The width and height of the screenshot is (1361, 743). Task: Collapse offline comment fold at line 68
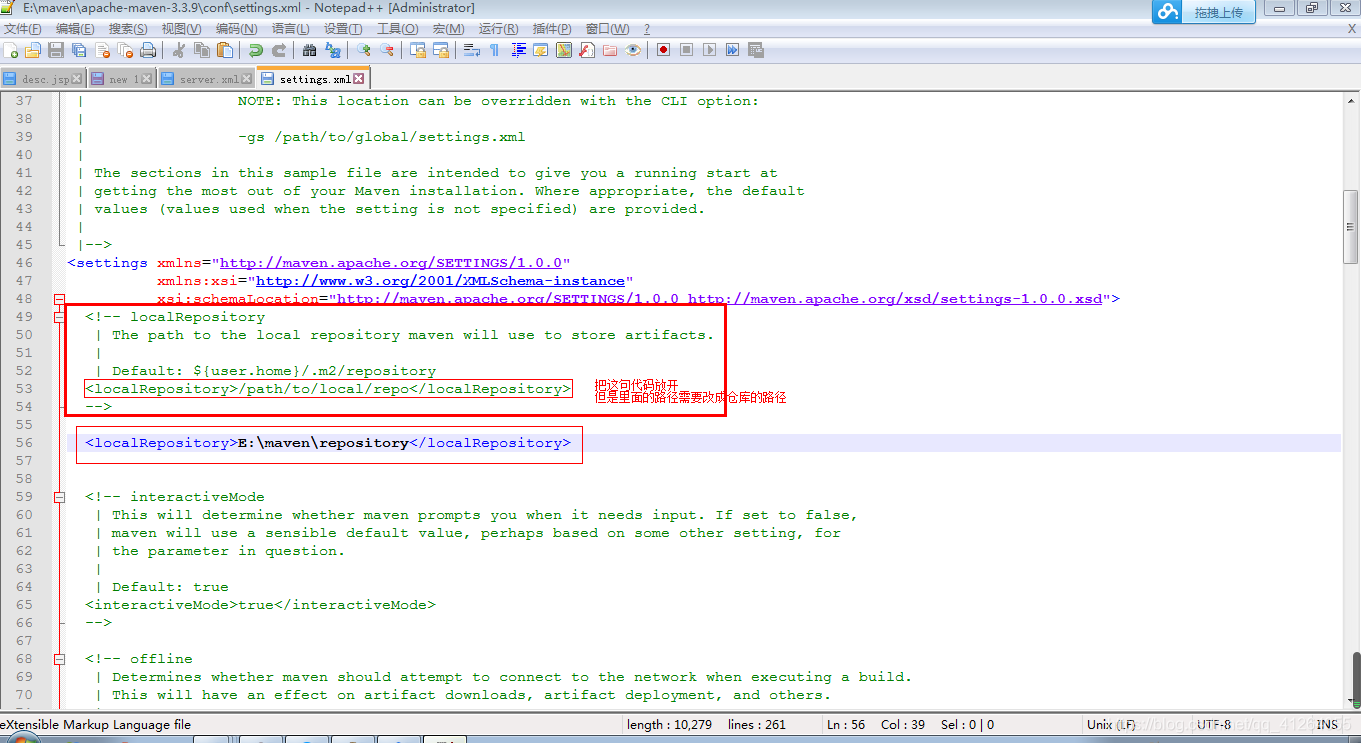[x=59, y=659]
